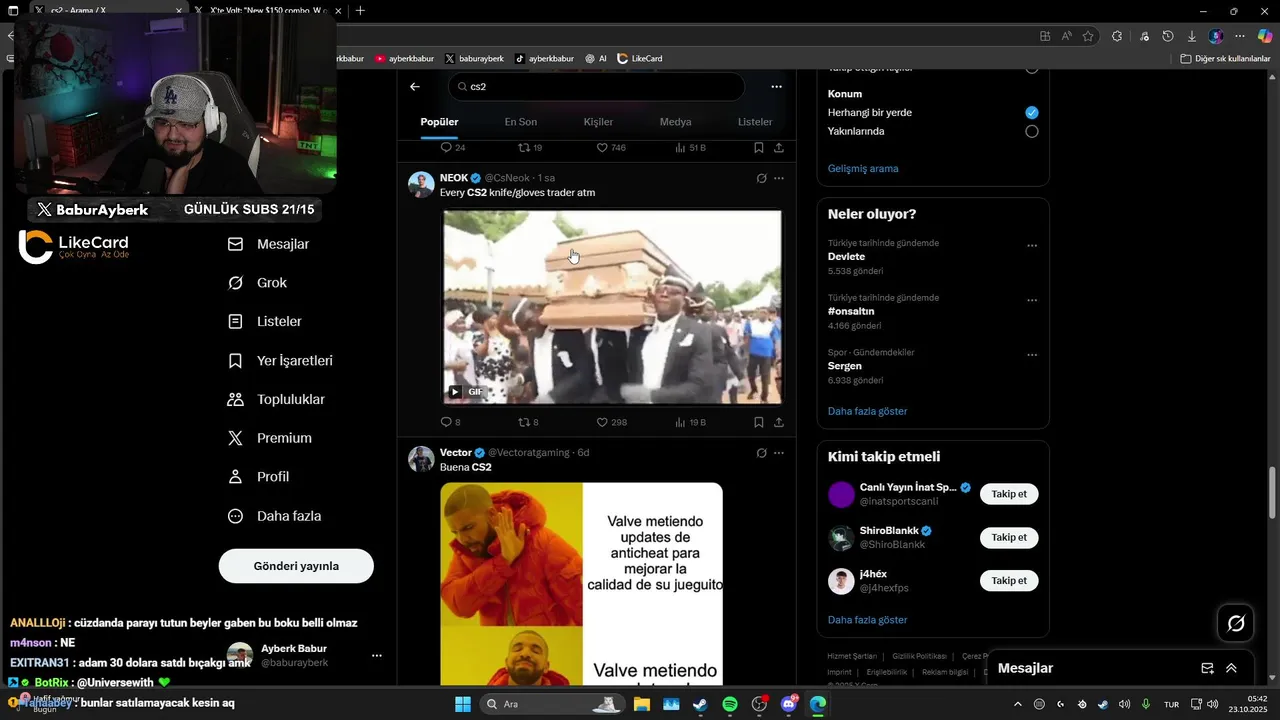This screenshot has height=720, width=1280.
Task: Open search options three-dot menu
Action: point(776,87)
